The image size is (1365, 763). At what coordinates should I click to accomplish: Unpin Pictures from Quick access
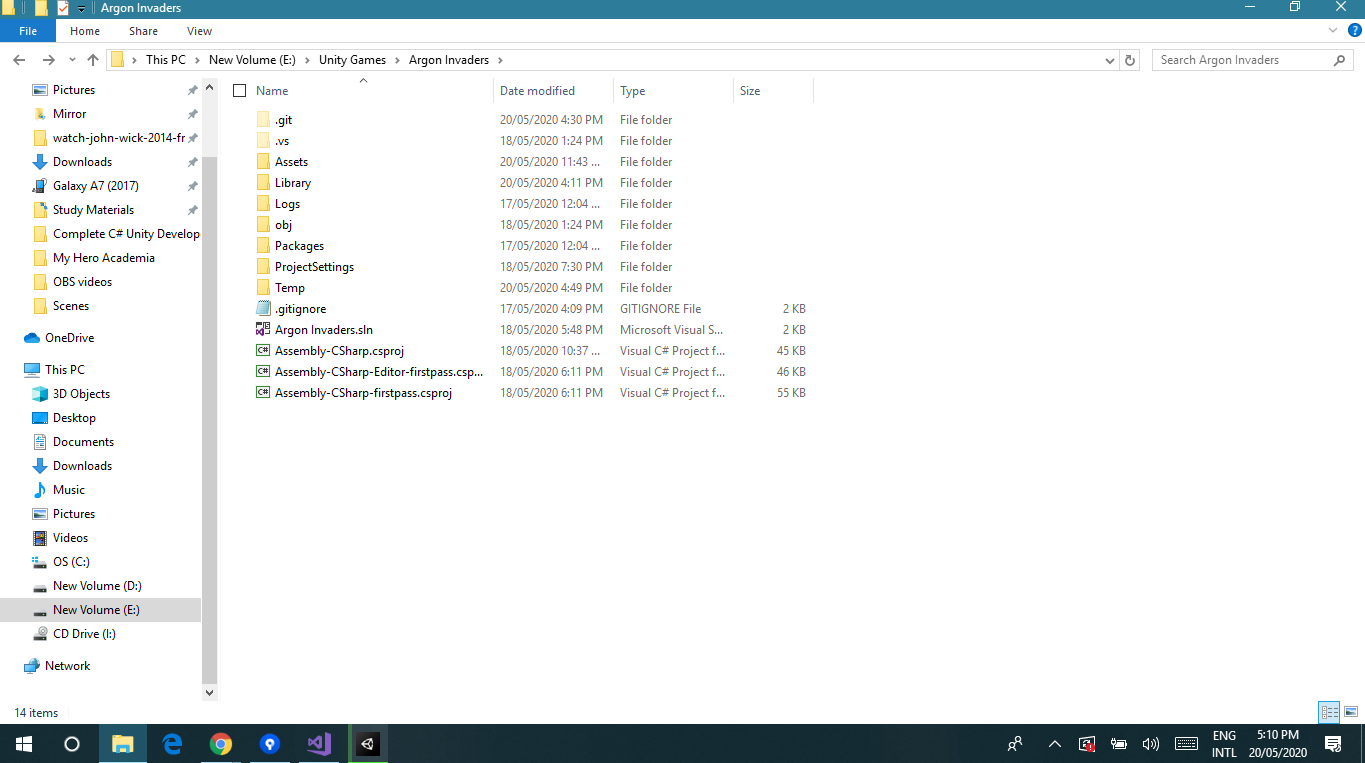192,90
